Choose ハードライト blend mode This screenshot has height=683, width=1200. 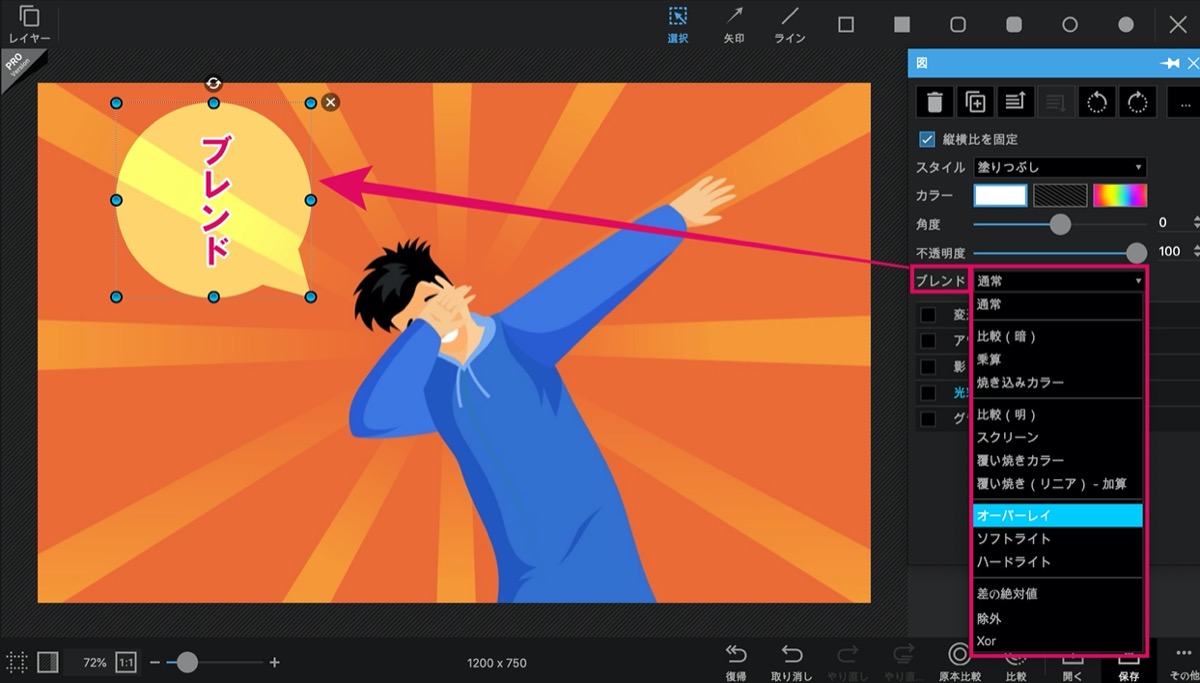click(1057, 562)
